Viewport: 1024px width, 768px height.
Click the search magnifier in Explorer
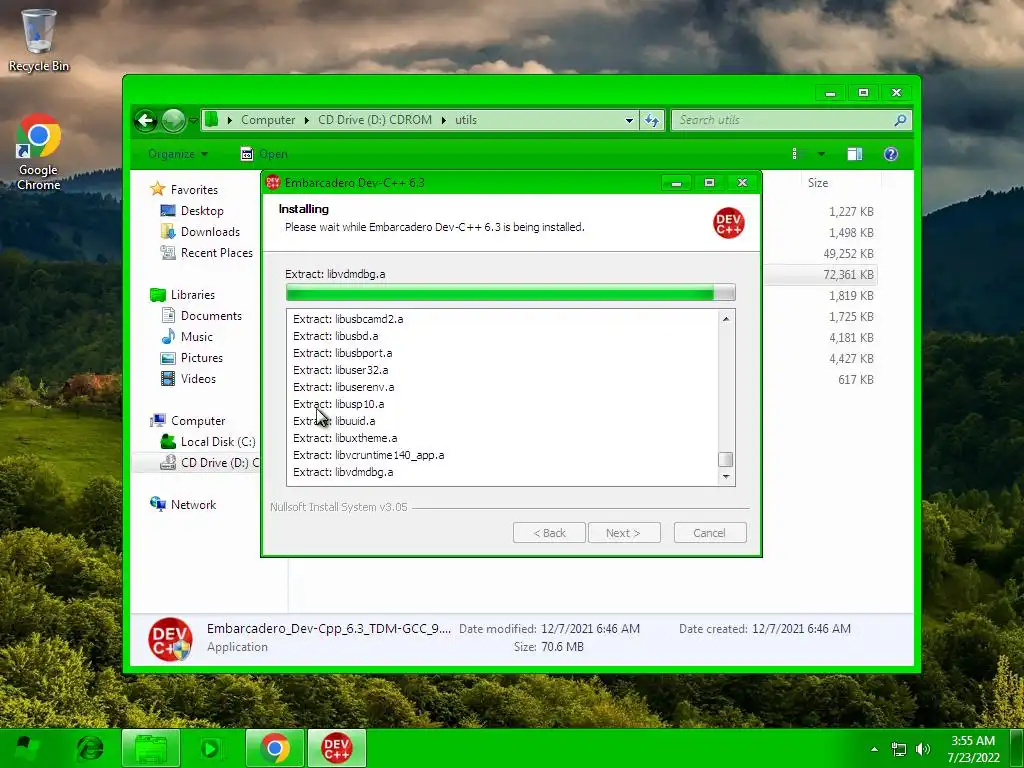900,120
